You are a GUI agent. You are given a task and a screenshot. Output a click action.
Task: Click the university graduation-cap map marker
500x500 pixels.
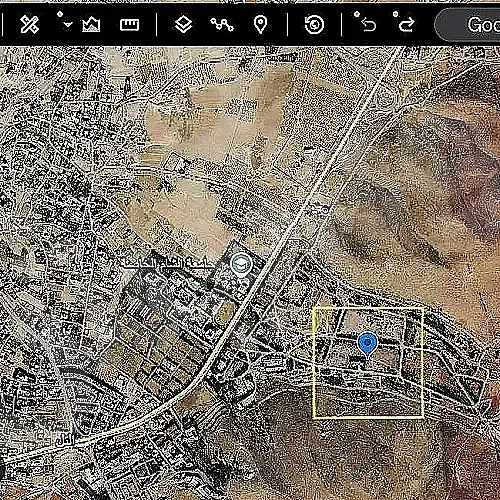[x=241, y=264]
